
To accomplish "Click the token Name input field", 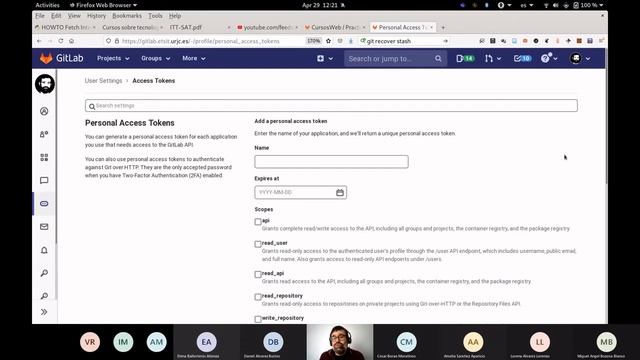I will [x=331, y=162].
